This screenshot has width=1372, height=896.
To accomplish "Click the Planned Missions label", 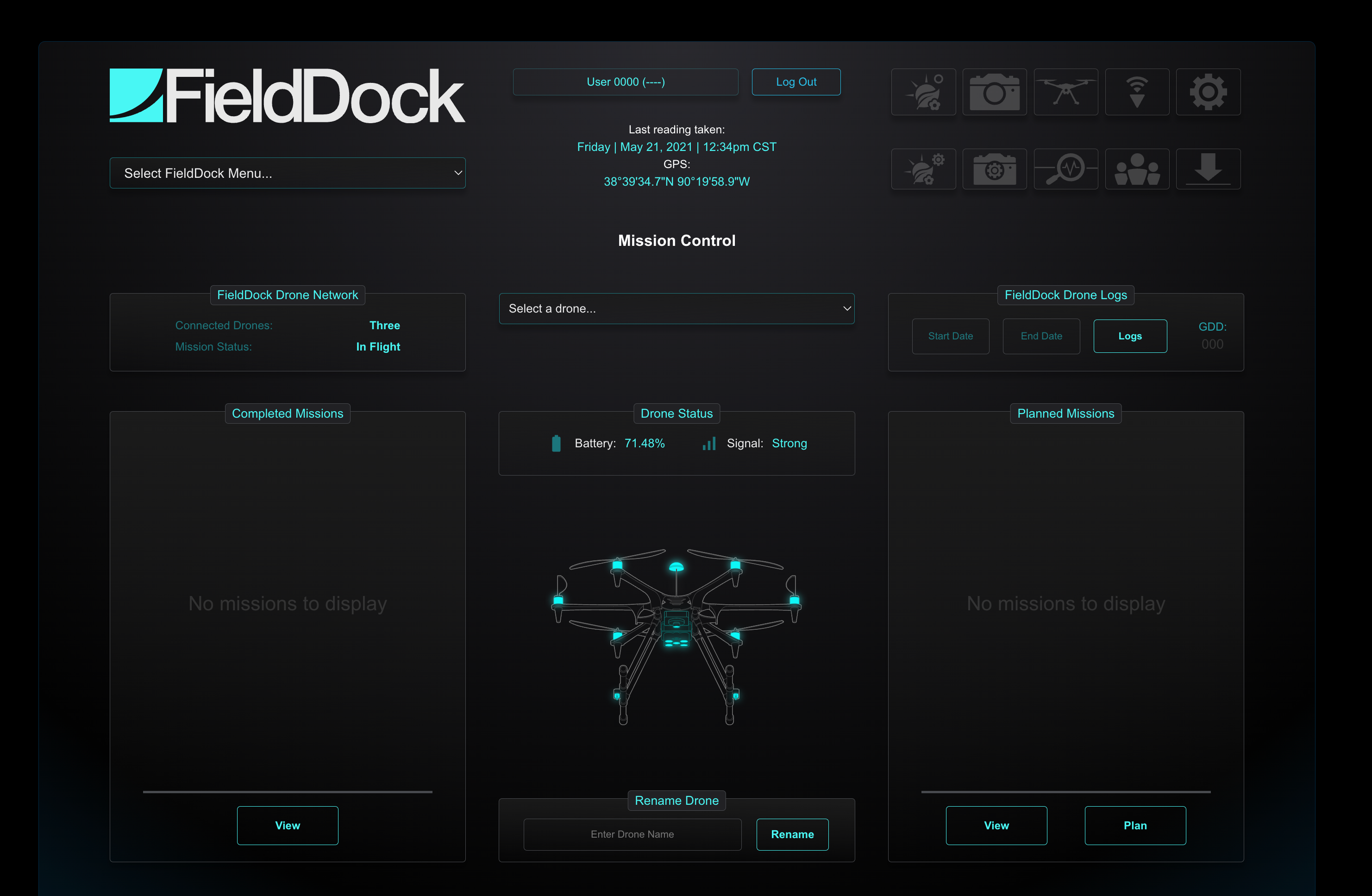I will point(1065,414).
